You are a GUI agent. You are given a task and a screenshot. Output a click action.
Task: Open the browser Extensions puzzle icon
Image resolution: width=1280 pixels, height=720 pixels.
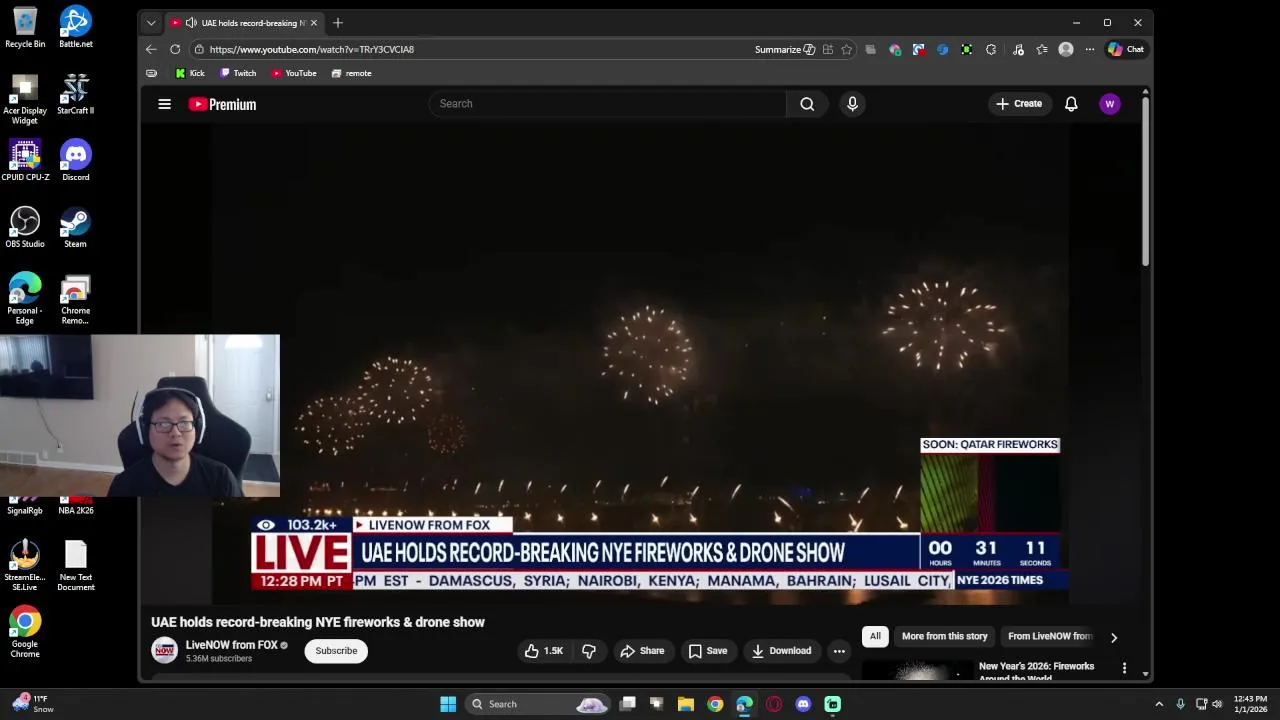click(x=991, y=49)
